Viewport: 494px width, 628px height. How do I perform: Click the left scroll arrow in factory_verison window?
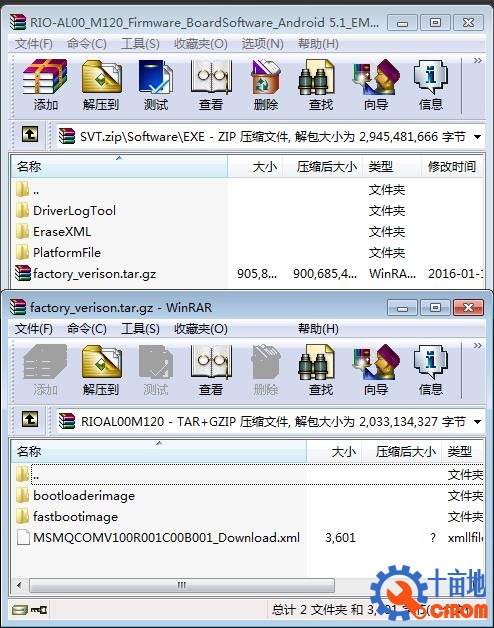(19, 585)
